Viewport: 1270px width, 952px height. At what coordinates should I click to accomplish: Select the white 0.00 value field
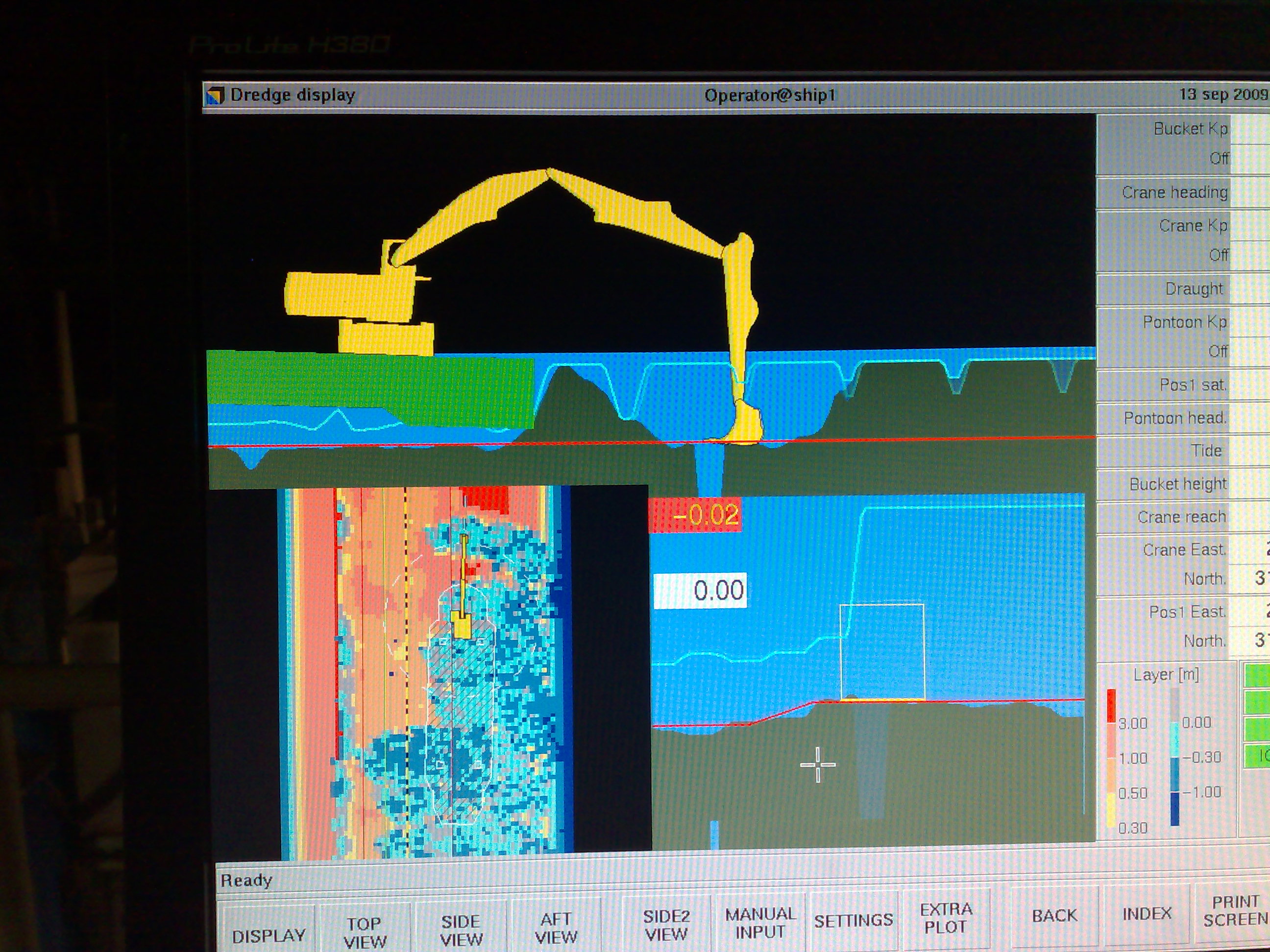(x=701, y=591)
